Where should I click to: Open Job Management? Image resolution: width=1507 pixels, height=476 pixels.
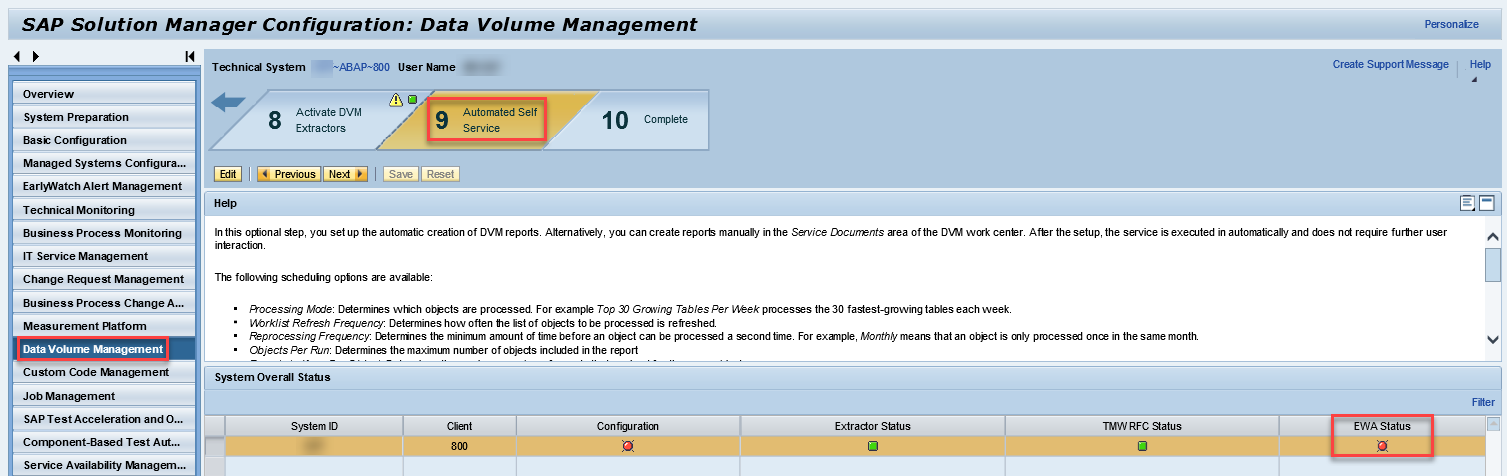tap(103, 396)
